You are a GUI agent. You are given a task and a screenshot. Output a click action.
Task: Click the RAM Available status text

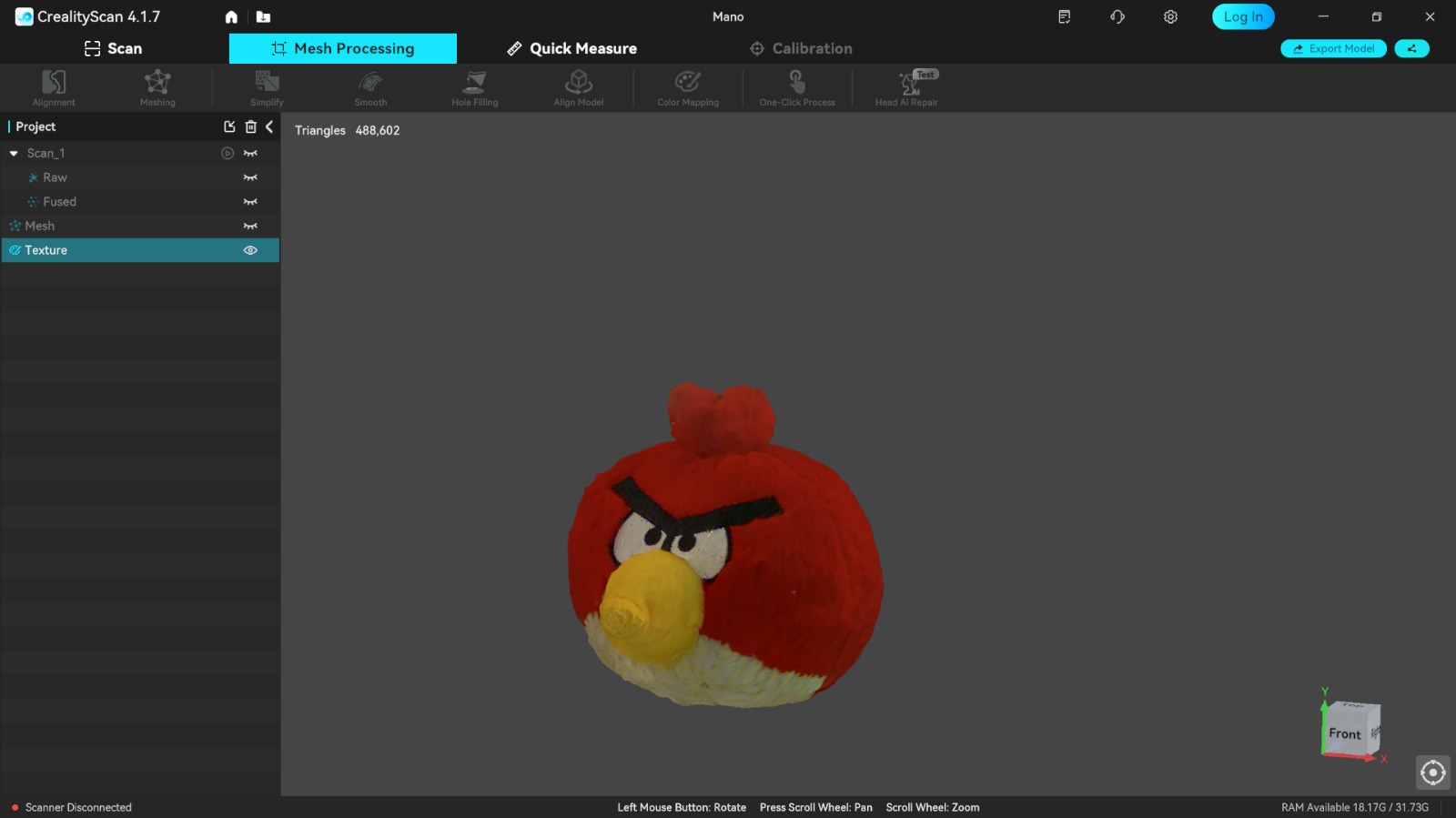[1355, 808]
